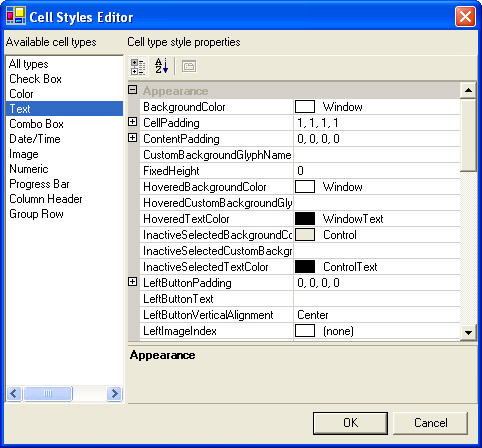The image size is (482, 448).
Task: Select the LeftButtonText property name
Action: click(178, 299)
